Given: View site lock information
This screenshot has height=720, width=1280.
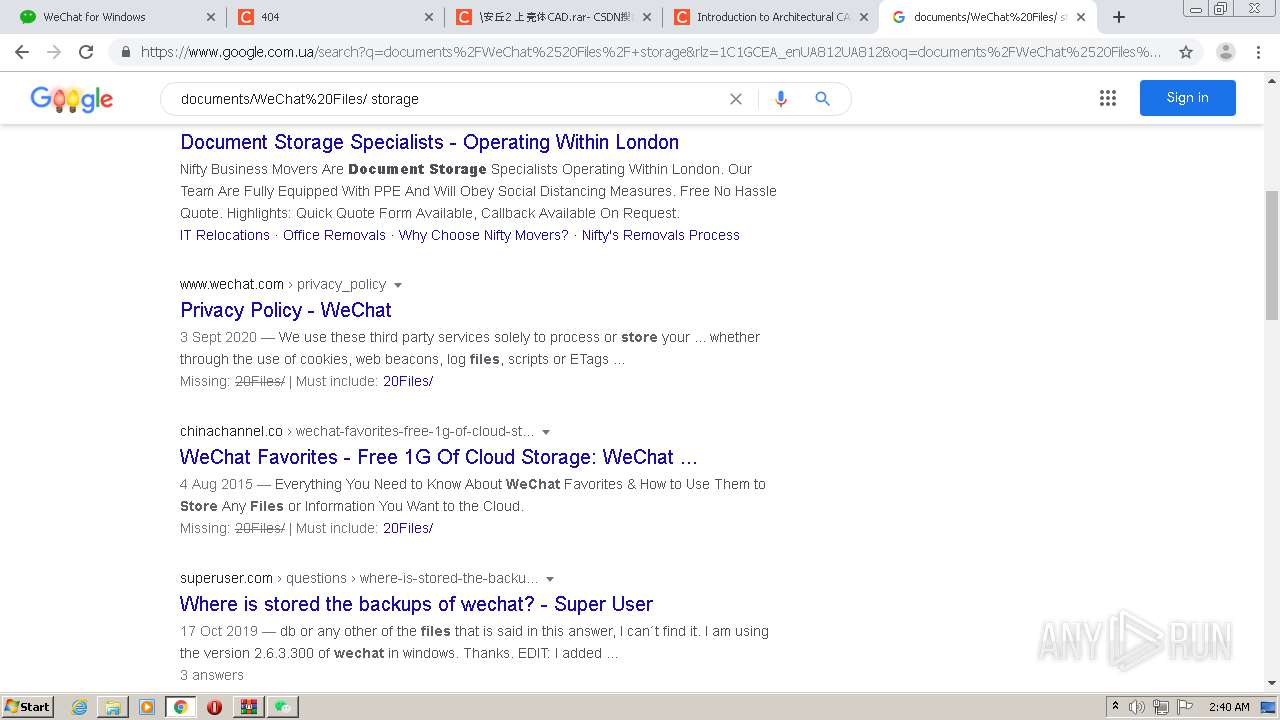Looking at the screenshot, I should point(125,52).
